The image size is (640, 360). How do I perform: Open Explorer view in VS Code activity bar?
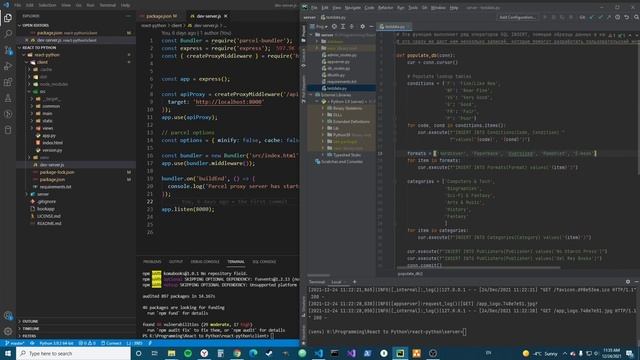(8, 18)
